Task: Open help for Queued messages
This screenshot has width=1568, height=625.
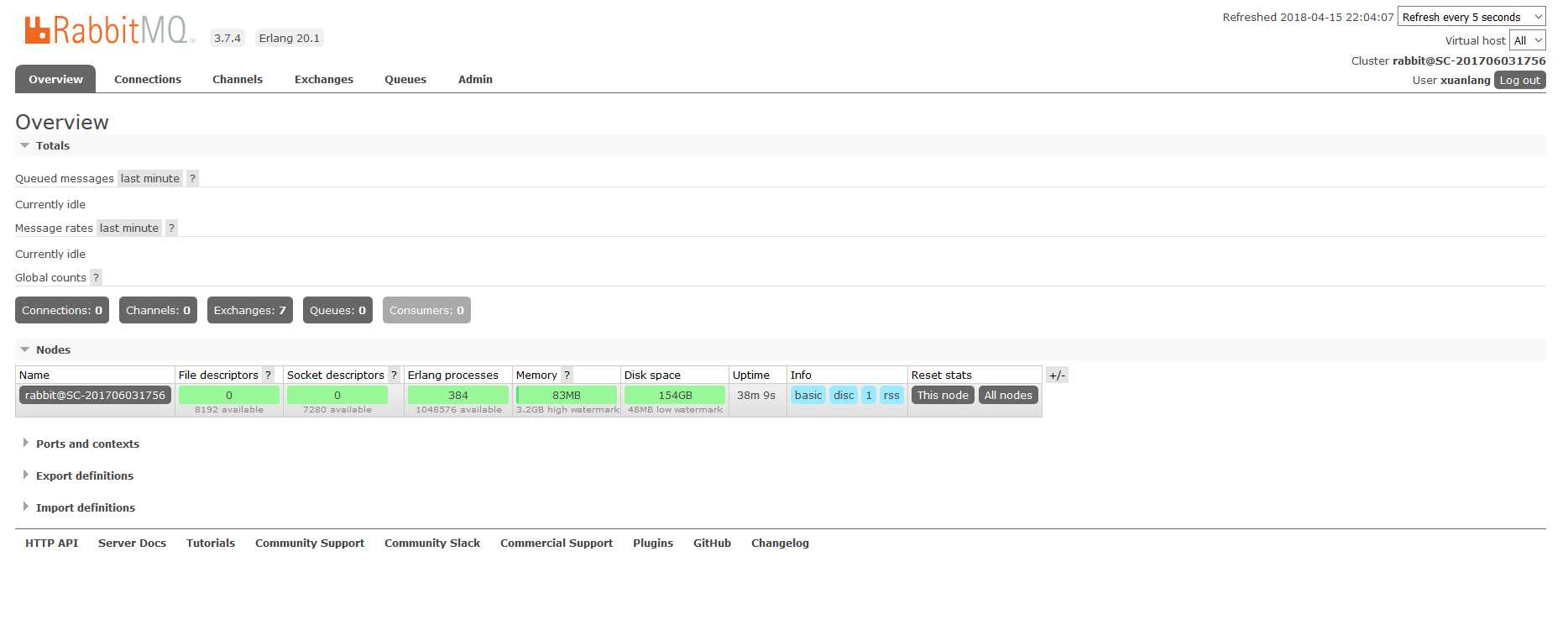Action: point(192,178)
